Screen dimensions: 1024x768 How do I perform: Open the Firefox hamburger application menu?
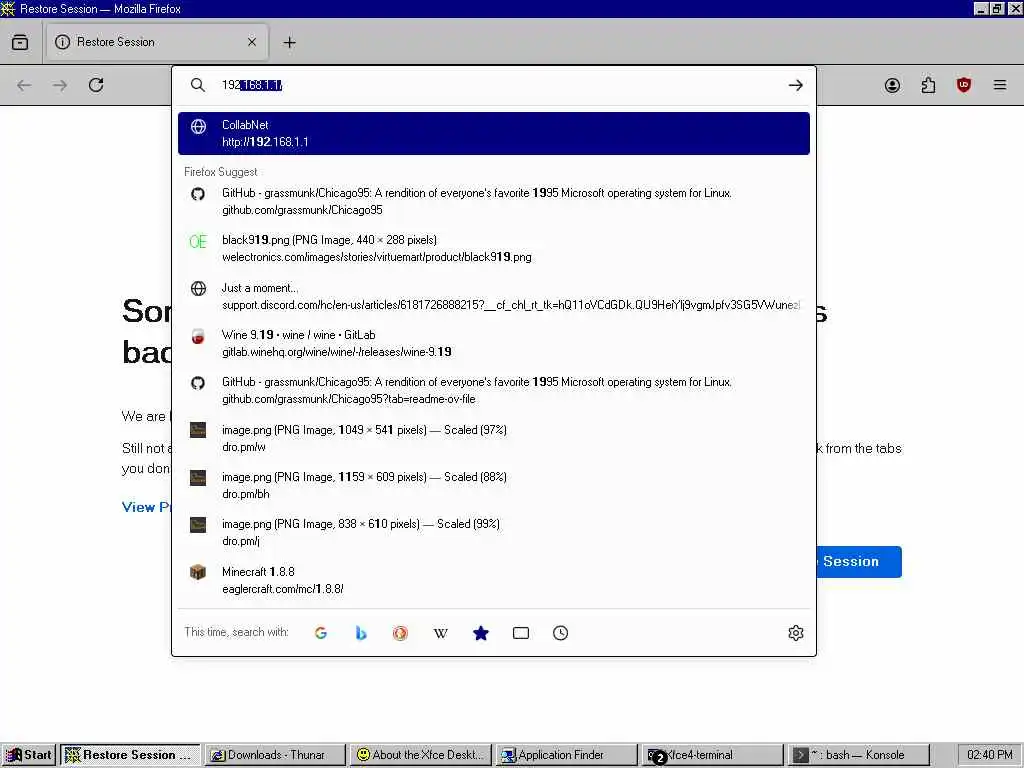click(1000, 85)
